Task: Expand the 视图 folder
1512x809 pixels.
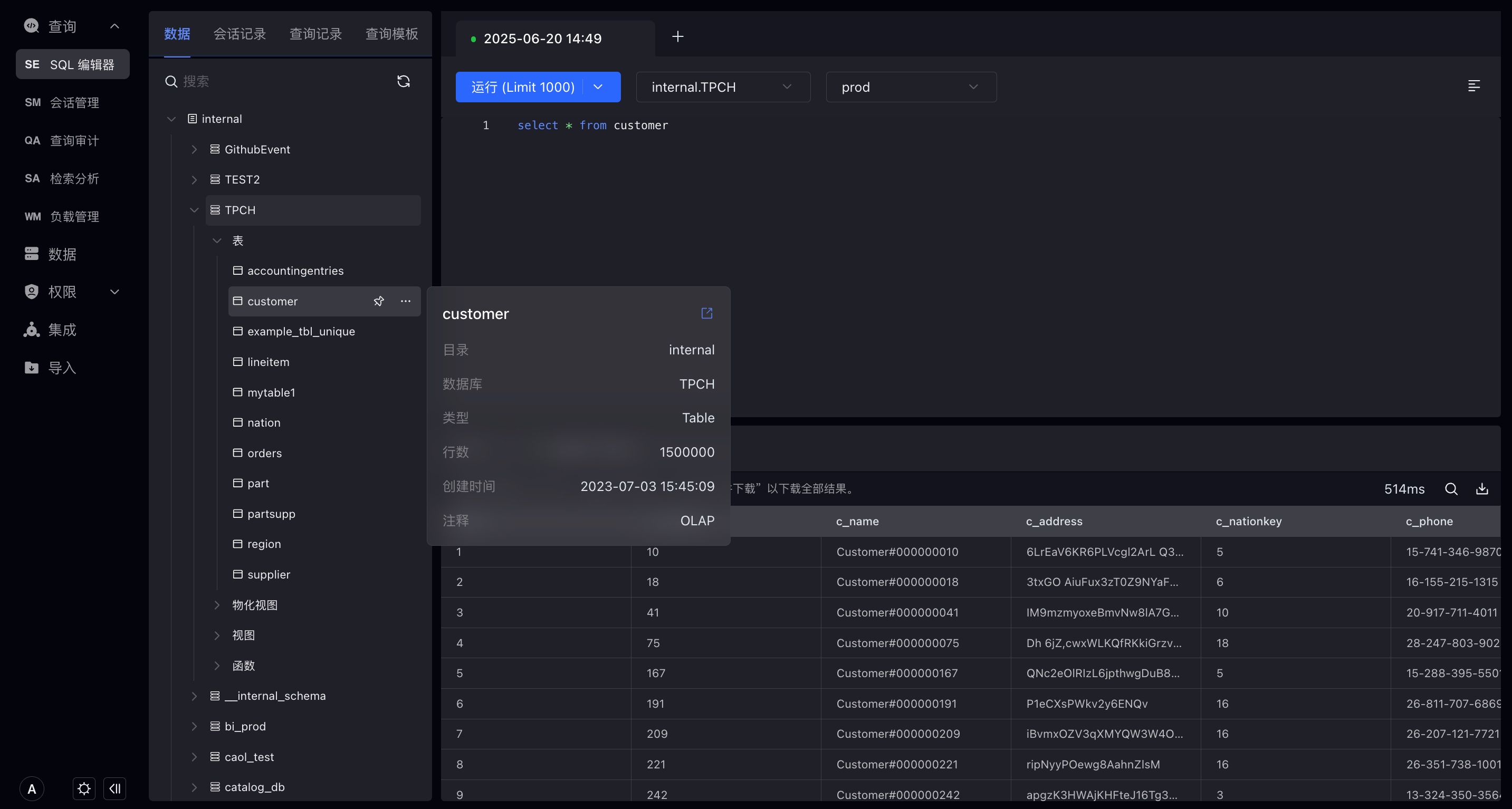Action: click(217, 635)
